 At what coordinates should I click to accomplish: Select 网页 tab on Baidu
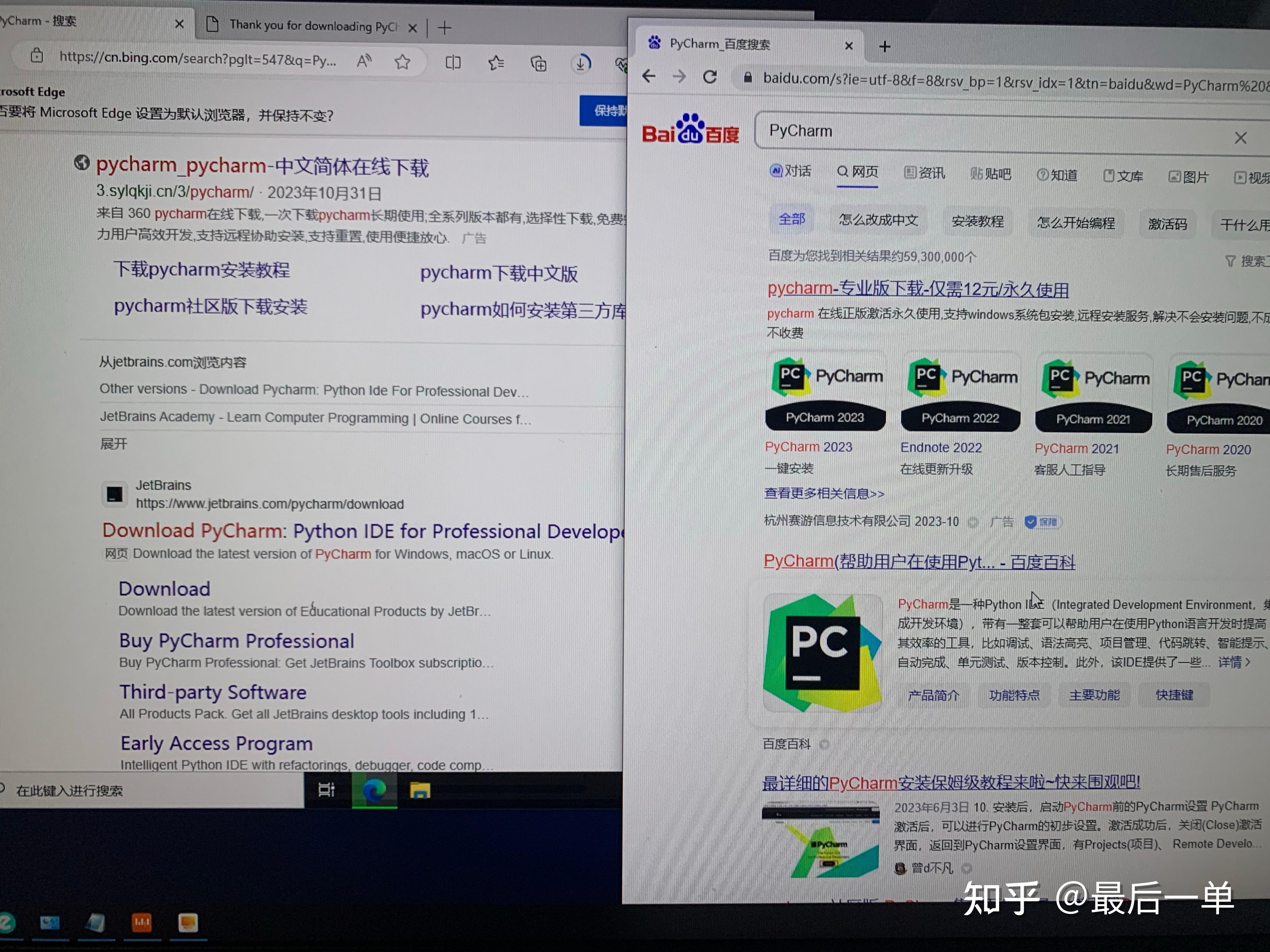click(858, 172)
